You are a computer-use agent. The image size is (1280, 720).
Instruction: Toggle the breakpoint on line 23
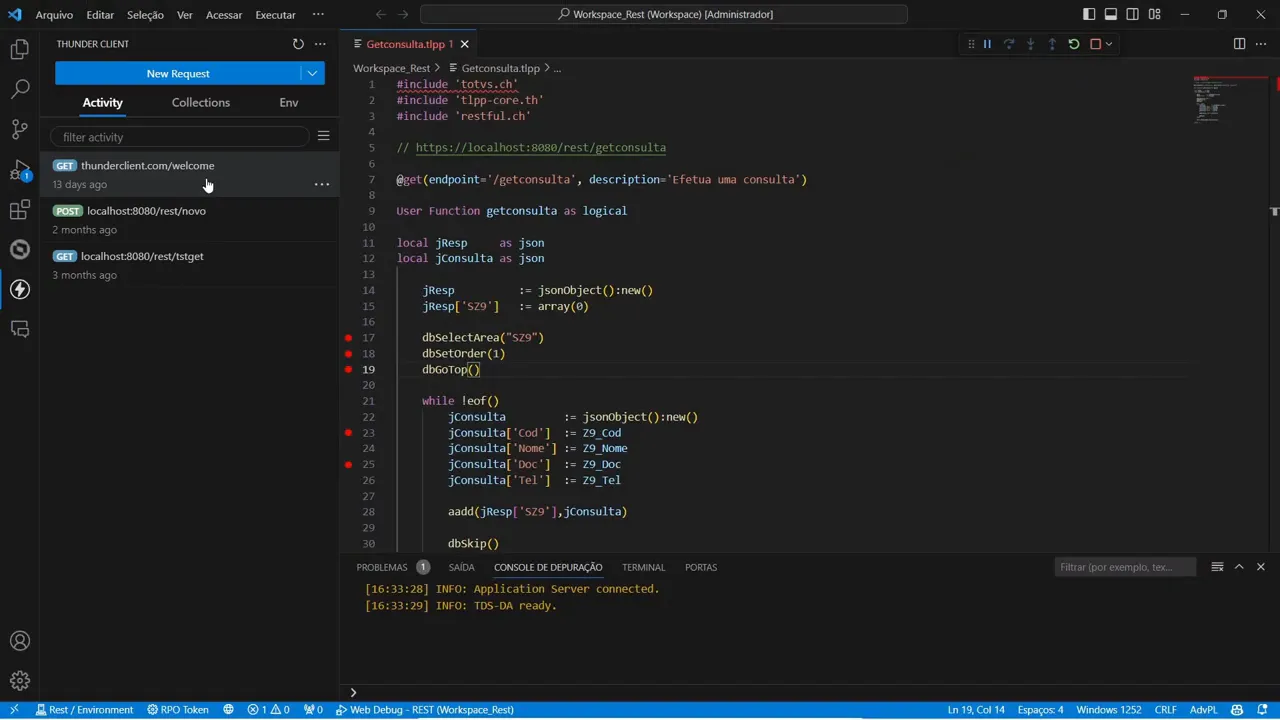pos(348,432)
